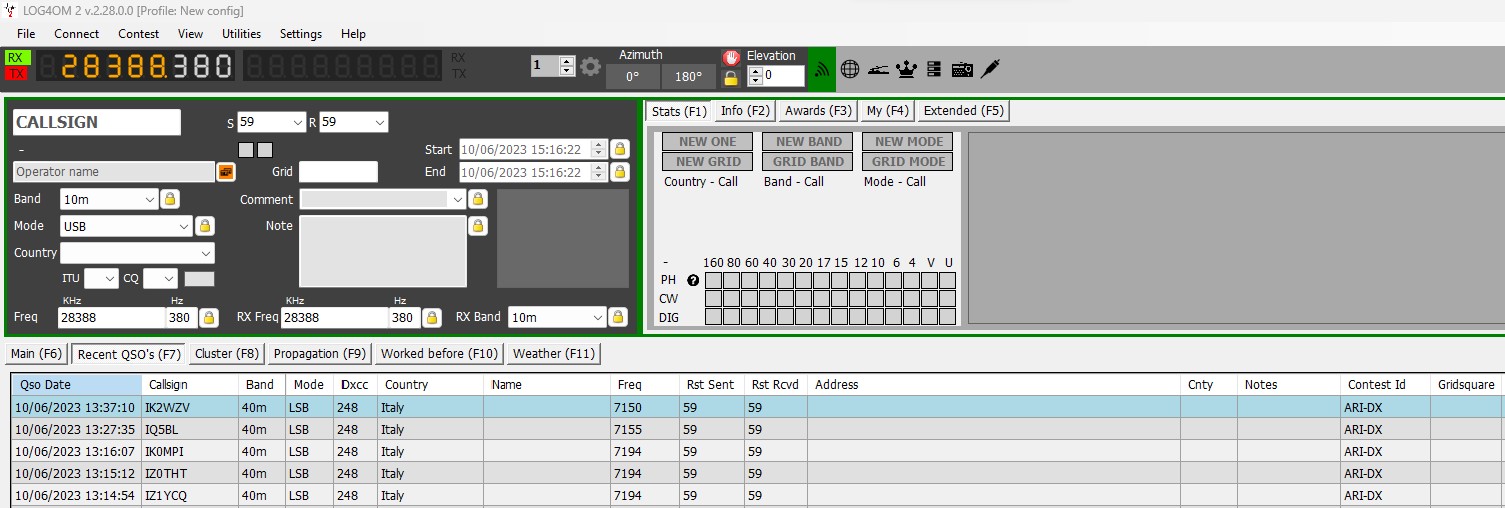The height and width of the screenshot is (508, 1505).
Task: Click the Start time spinner arrows
Action: point(599,149)
